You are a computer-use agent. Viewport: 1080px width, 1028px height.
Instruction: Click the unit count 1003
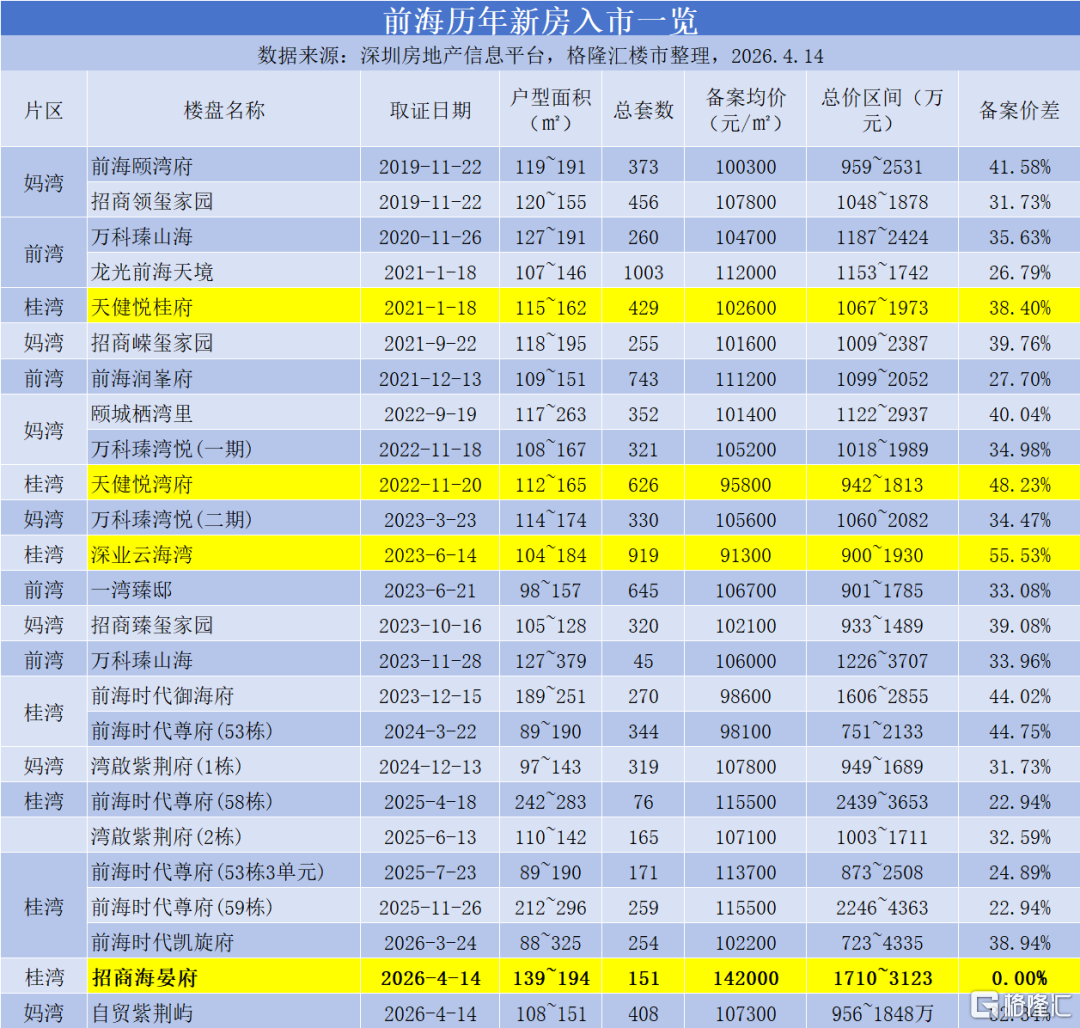tap(643, 273)
